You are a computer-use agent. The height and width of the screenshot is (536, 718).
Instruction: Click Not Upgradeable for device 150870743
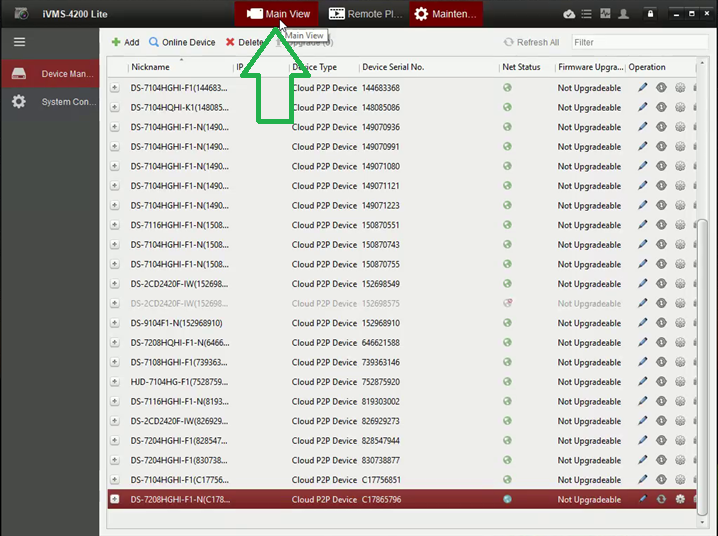click(x=589, y=244)
